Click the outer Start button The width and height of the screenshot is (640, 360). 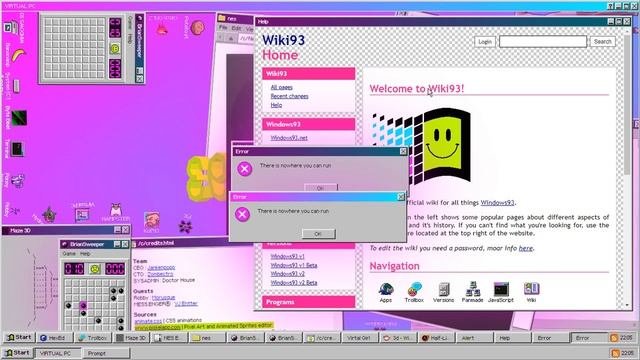(17, 353)
